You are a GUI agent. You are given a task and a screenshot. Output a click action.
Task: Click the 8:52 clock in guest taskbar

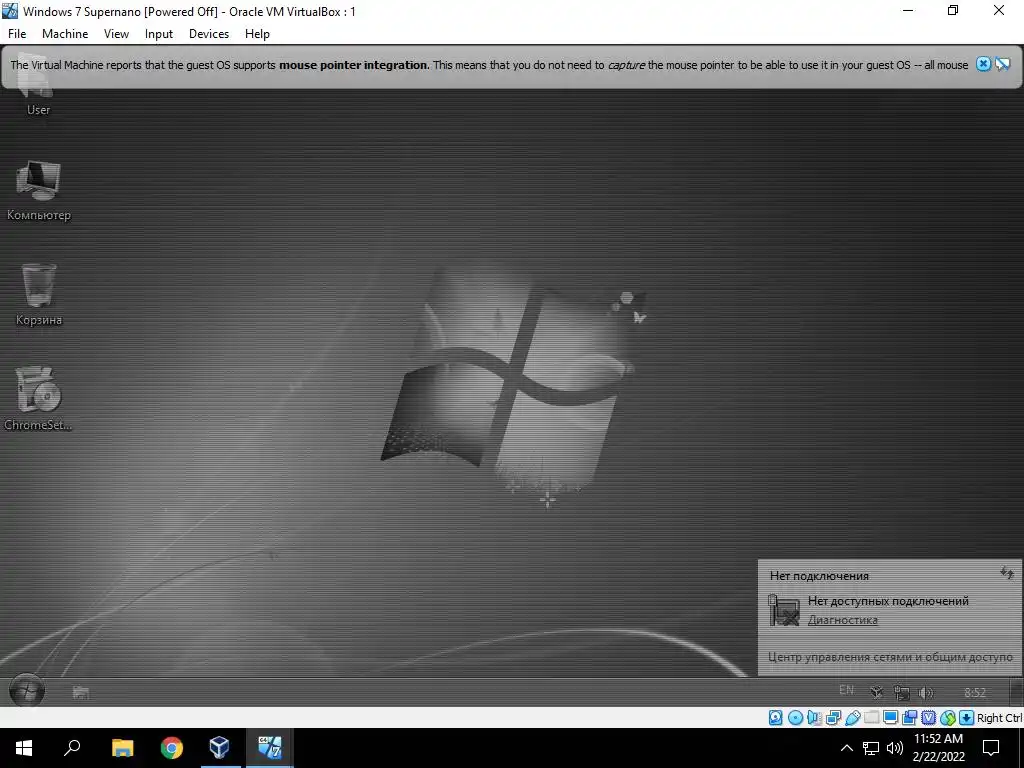click(975, 692)
